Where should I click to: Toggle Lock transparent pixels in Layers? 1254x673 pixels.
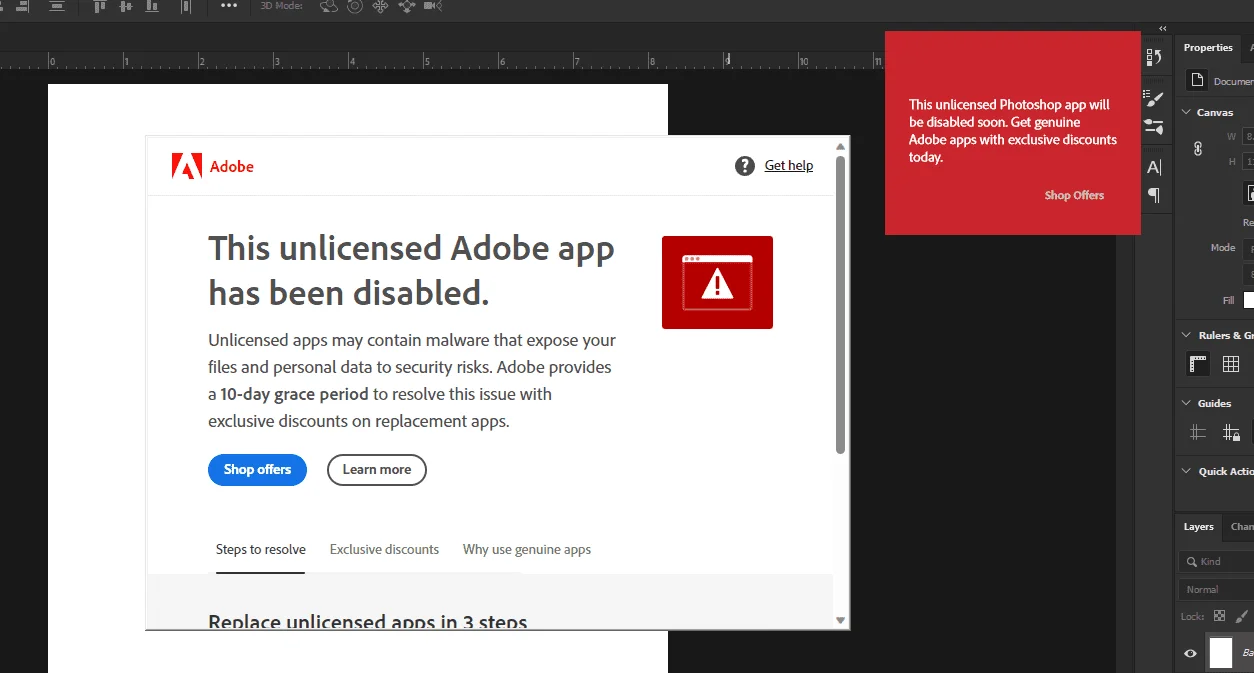[x=1219, y=616]
